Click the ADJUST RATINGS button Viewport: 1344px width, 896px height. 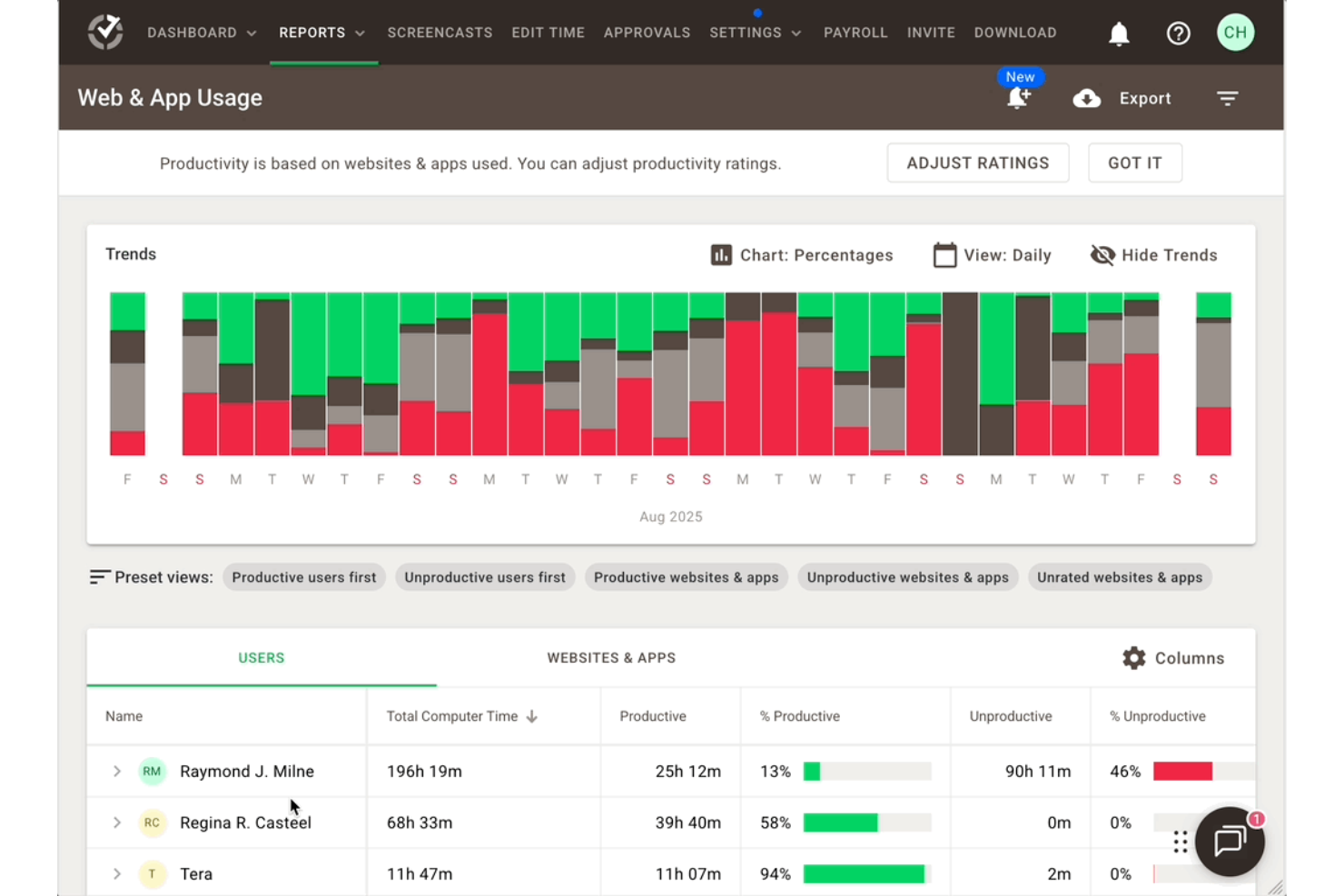click(x=977, y=162)
